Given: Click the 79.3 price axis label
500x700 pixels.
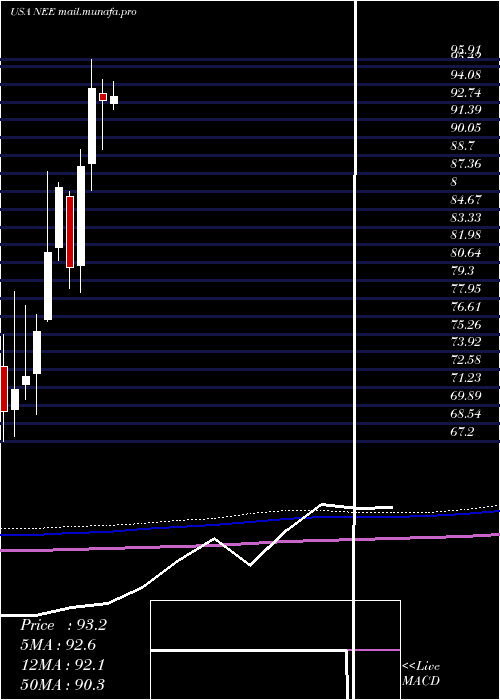Looking at the screenshot, I should pyautogui.click(x=462, y=271).
